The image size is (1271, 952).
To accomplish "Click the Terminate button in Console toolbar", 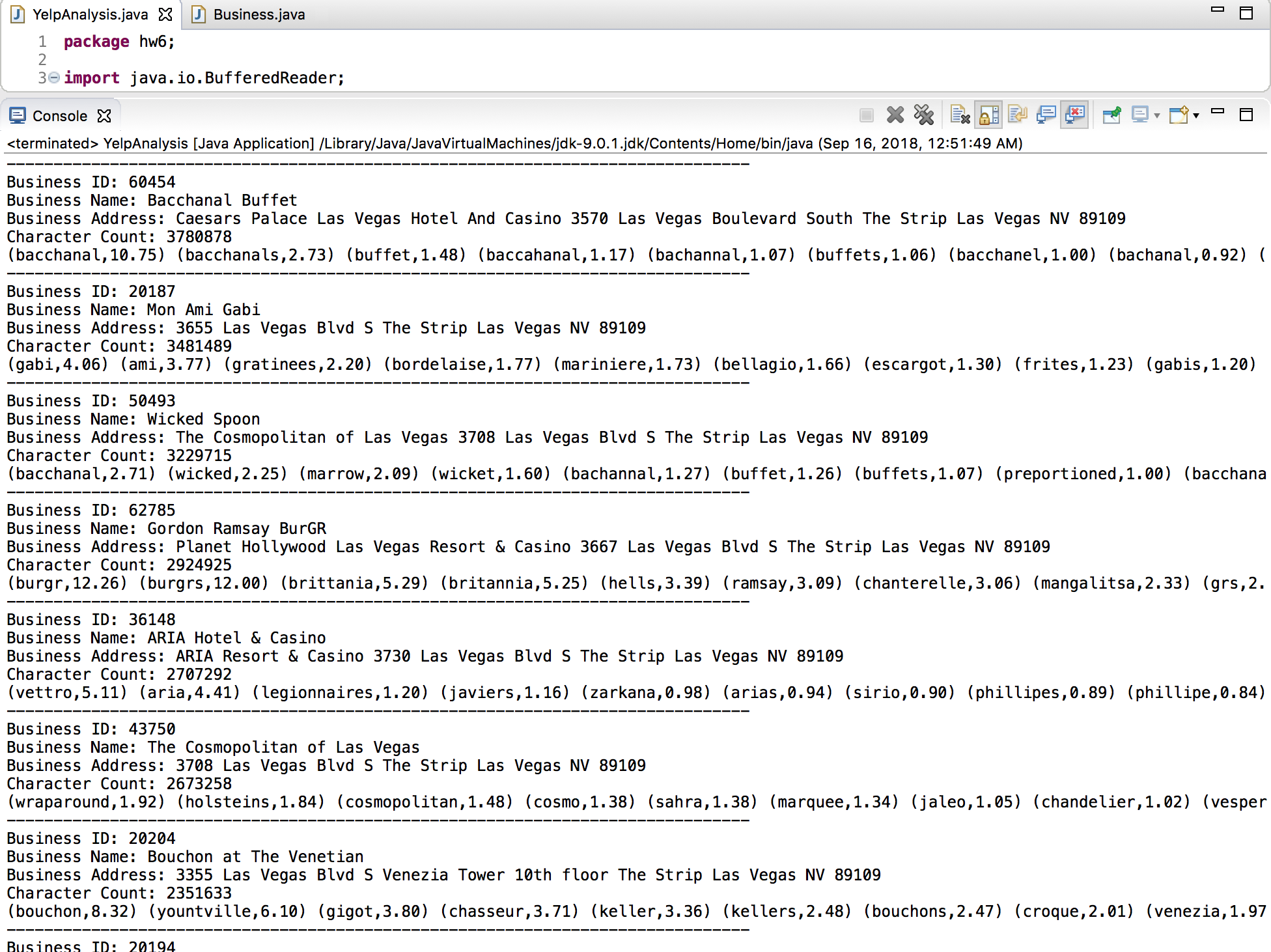I will [866, 115].
